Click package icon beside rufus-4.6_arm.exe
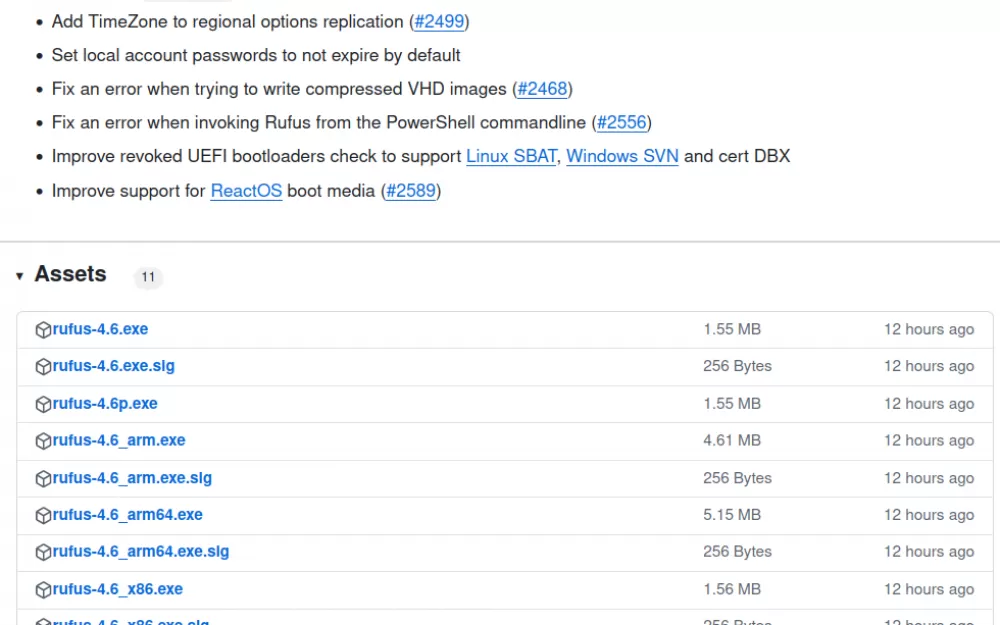 pyautogui.click(x=43, y=441)
